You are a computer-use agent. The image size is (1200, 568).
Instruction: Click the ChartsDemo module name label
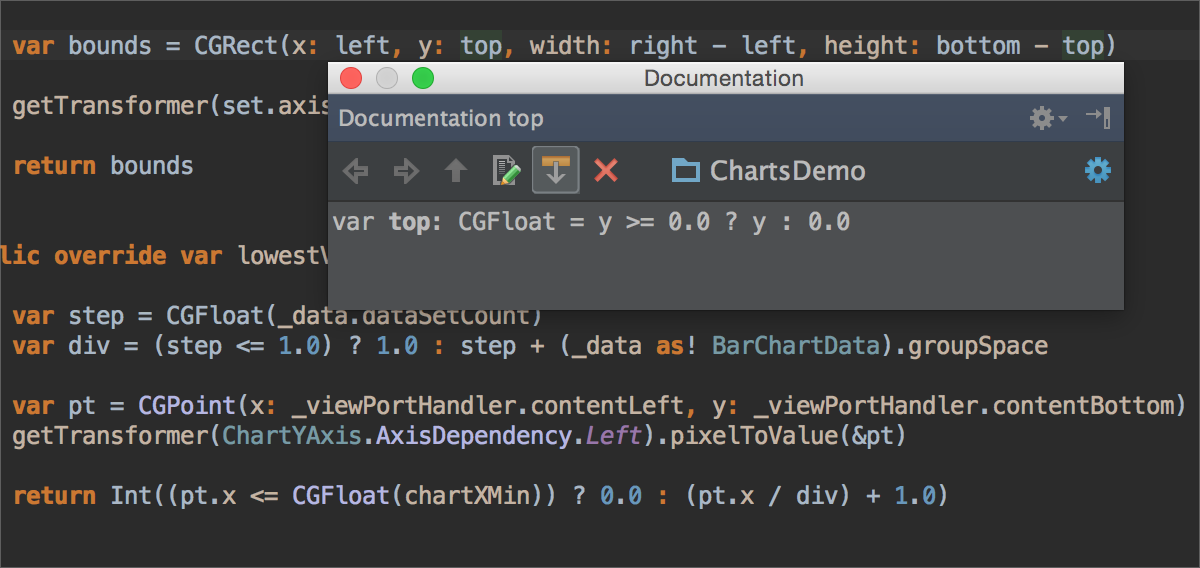click(x=787, y=171)
